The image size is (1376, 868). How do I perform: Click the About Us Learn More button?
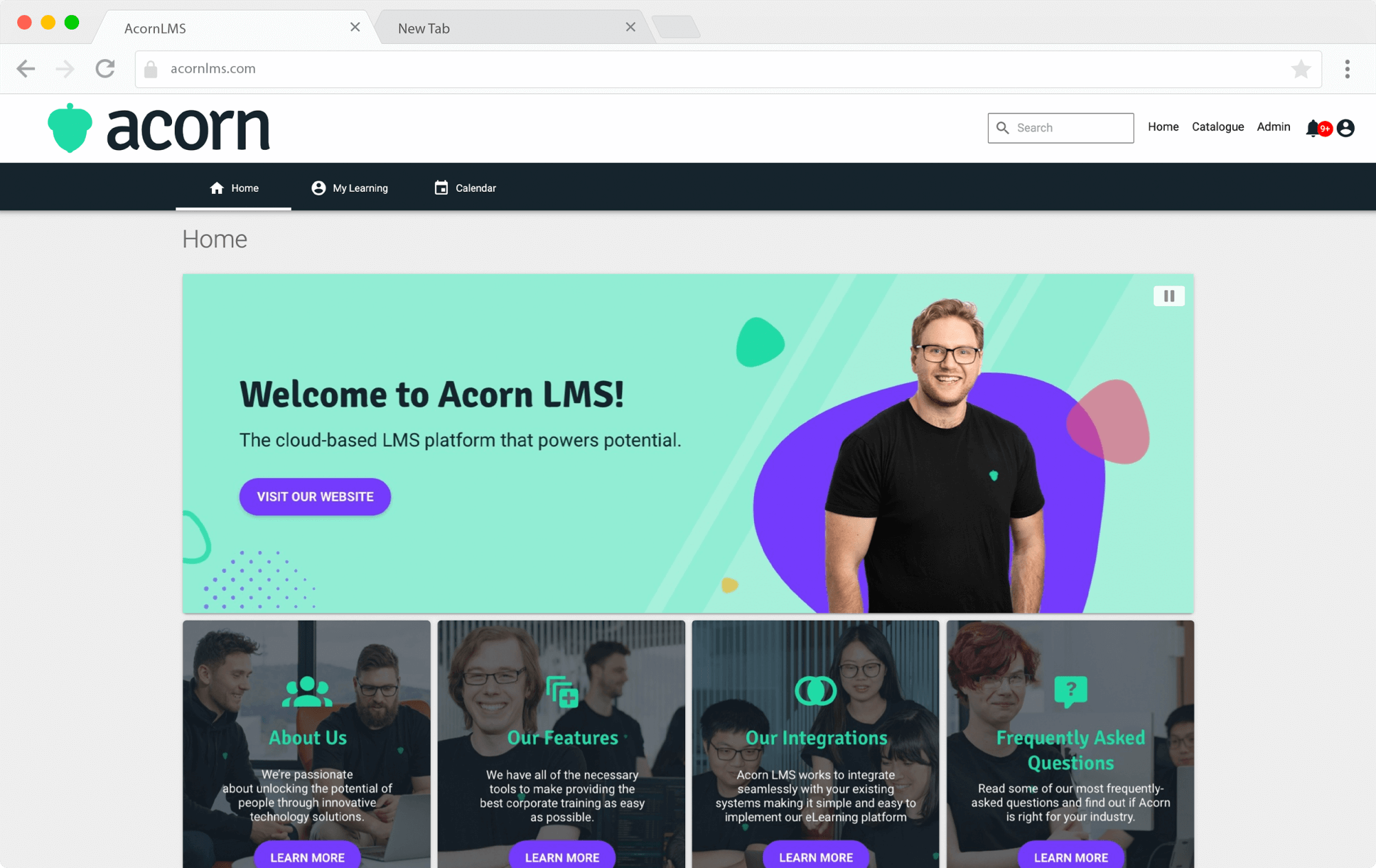click(307, 857)
